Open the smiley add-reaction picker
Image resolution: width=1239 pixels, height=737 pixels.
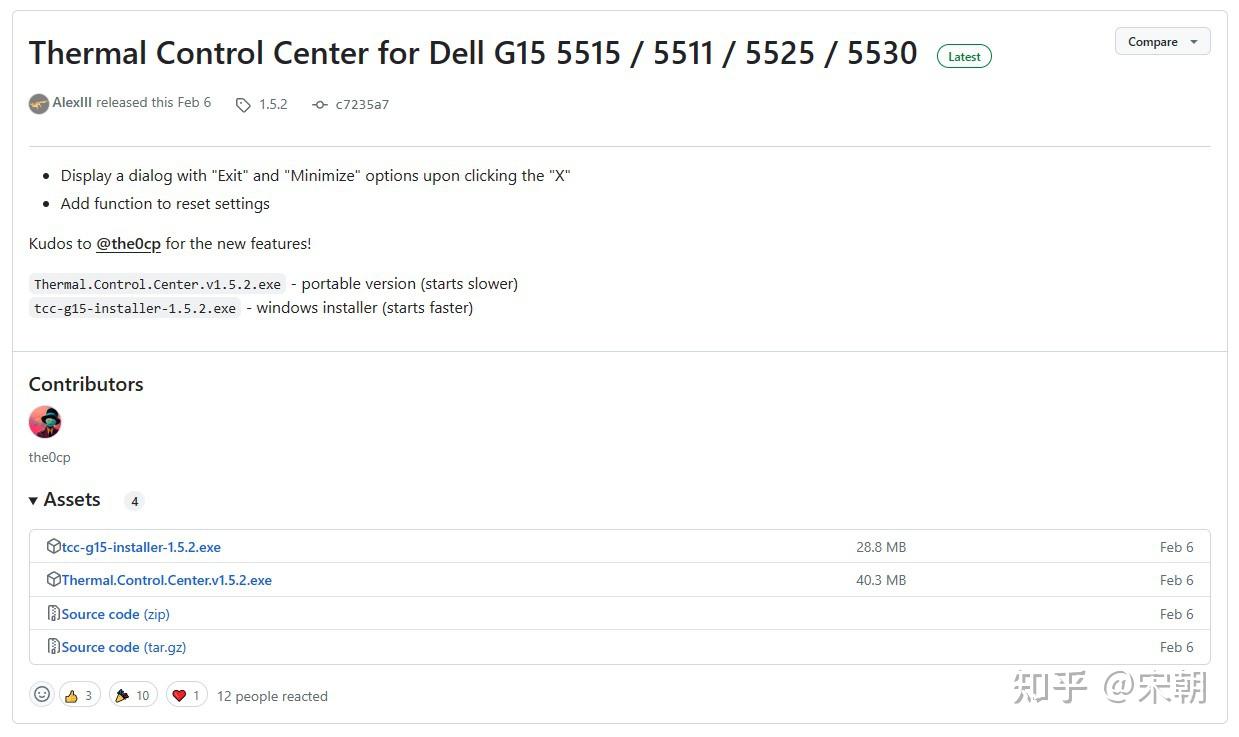pyautogui.click(x=42, y=695)
